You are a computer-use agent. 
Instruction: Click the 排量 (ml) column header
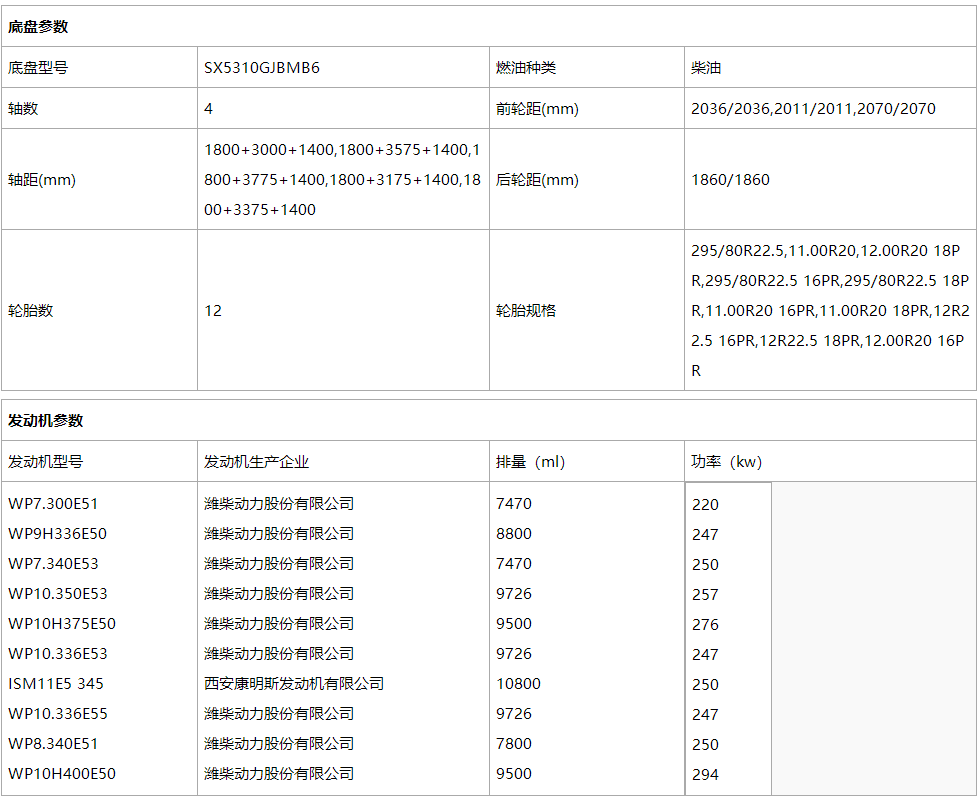click(531, 461)
